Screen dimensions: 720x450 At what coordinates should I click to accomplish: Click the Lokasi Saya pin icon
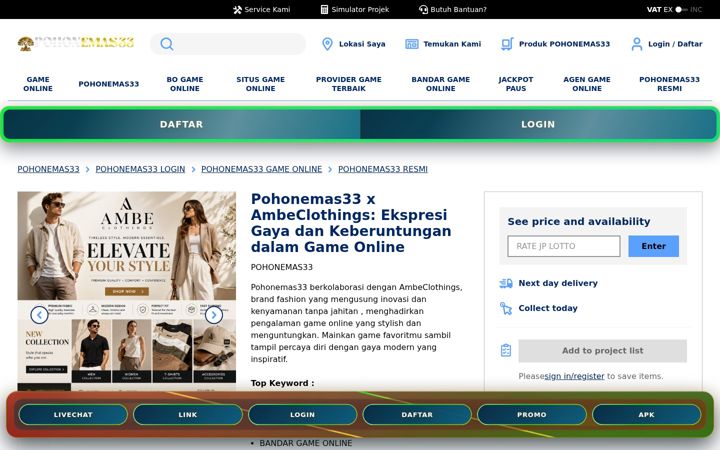(327, 44)
